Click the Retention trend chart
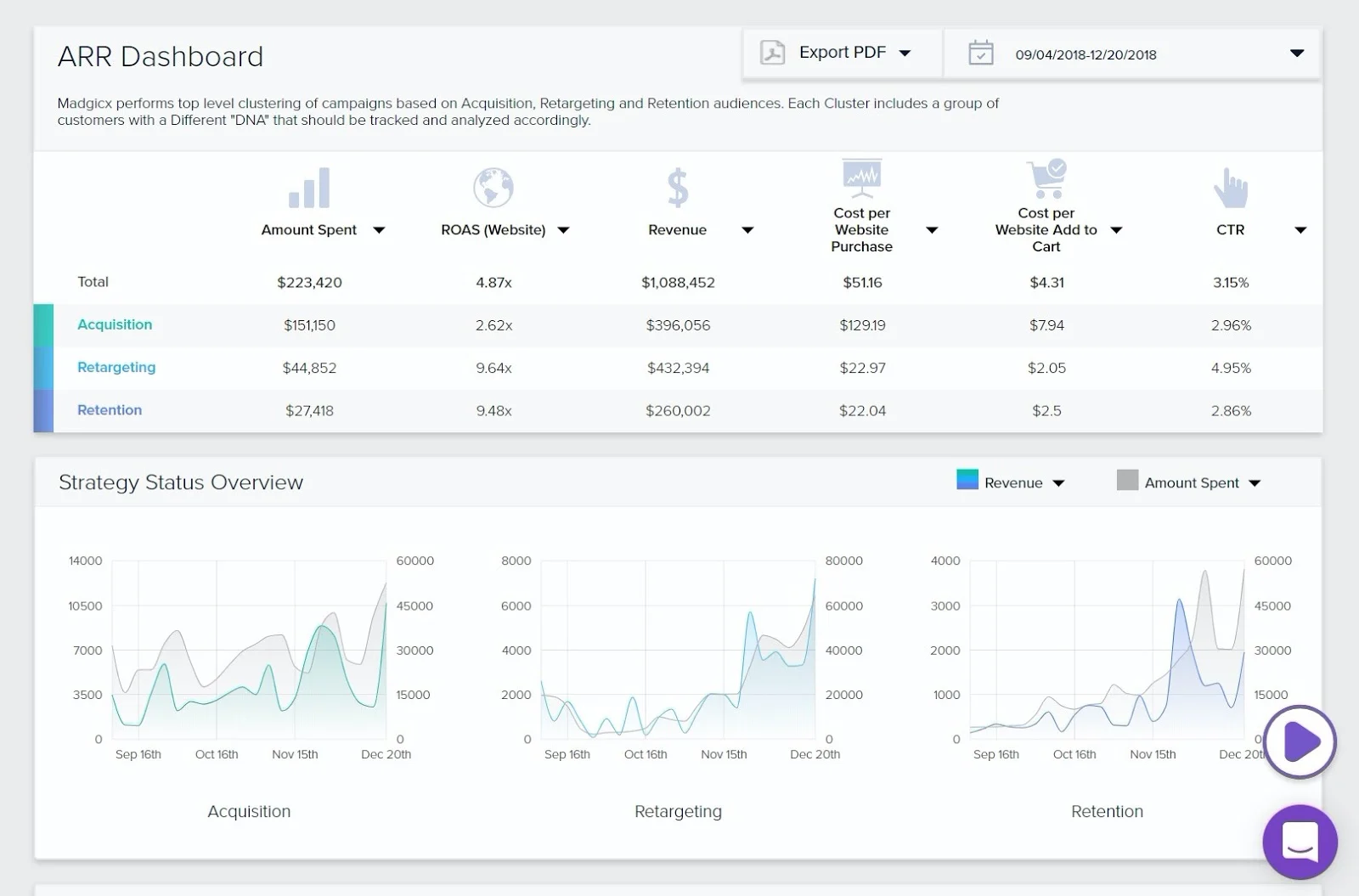Viewport: 1359px width, 896px height. [1107, 650]
